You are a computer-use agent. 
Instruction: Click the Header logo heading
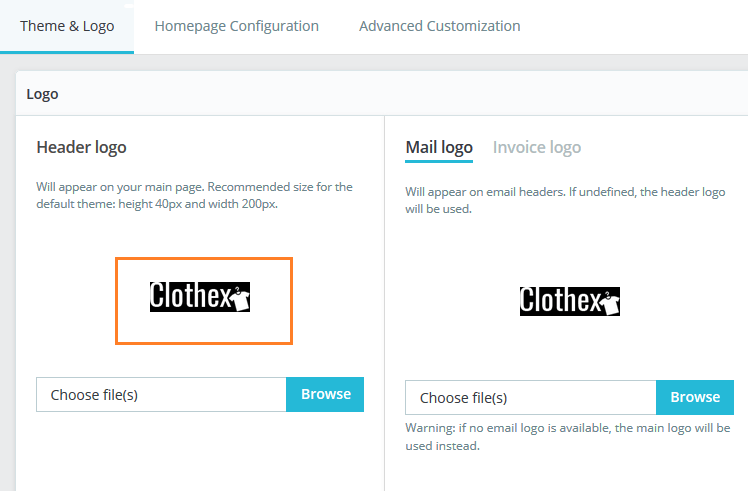point(81,148)
